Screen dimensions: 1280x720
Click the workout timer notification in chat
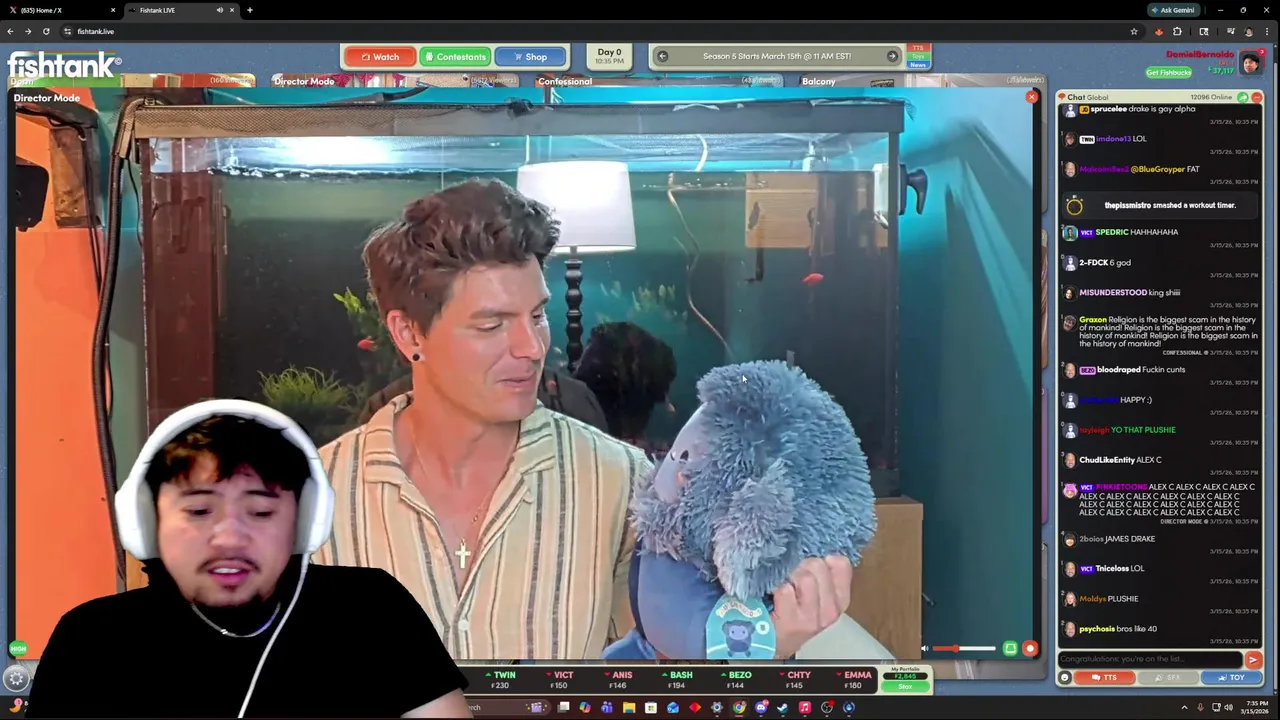point(1160,205)
